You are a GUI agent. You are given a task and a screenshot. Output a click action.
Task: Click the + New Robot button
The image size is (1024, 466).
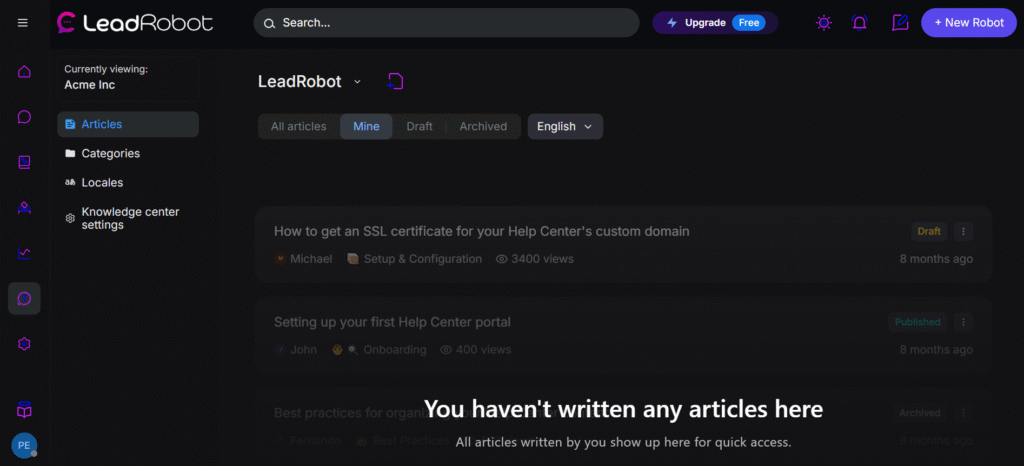(969, 23)
